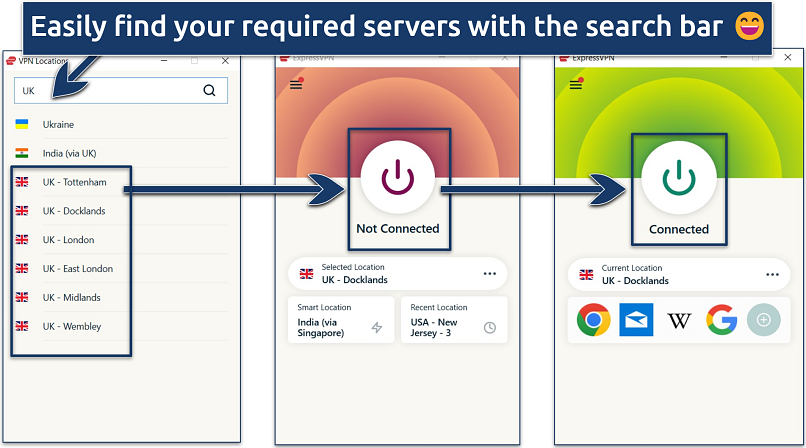Click the UK - Tottenham flag icon
The height and width of the screenshot is (448, 806).
22,181
